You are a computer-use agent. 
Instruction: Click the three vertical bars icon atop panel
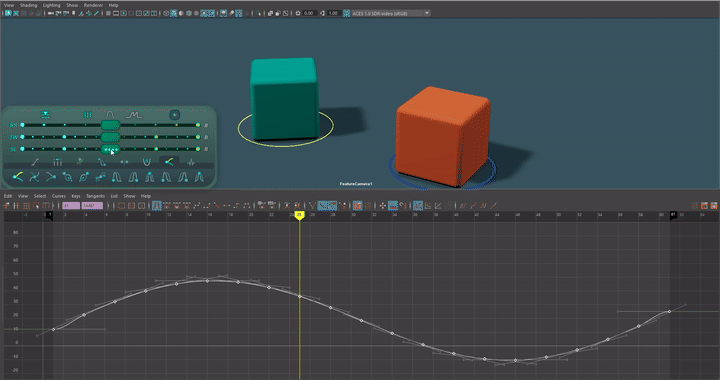click(87, 115)
